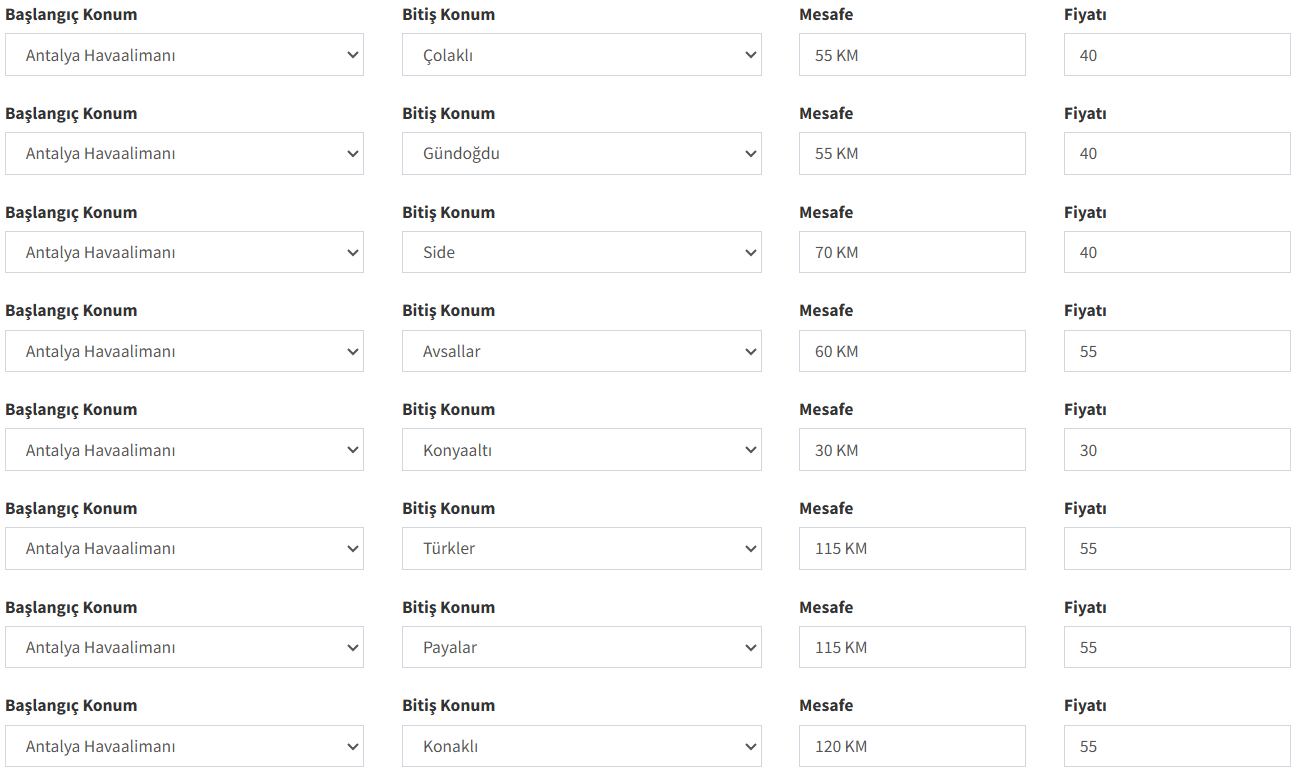
Task: Click the 60 KM distance field
Action: click(911, 351)
